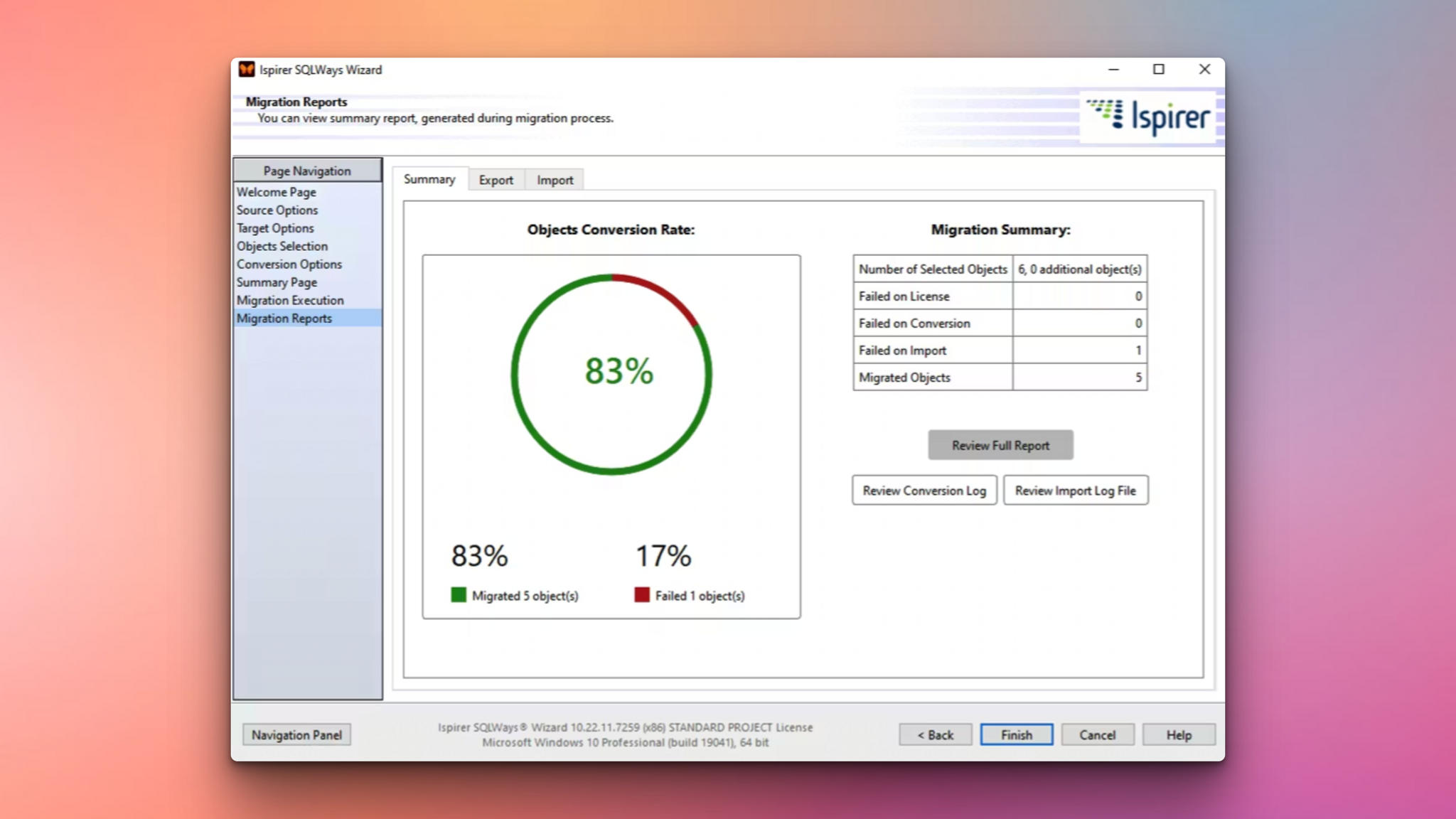Open the Review Import Log File
Screen dimensions: 1456x819
click(1076, 490)
